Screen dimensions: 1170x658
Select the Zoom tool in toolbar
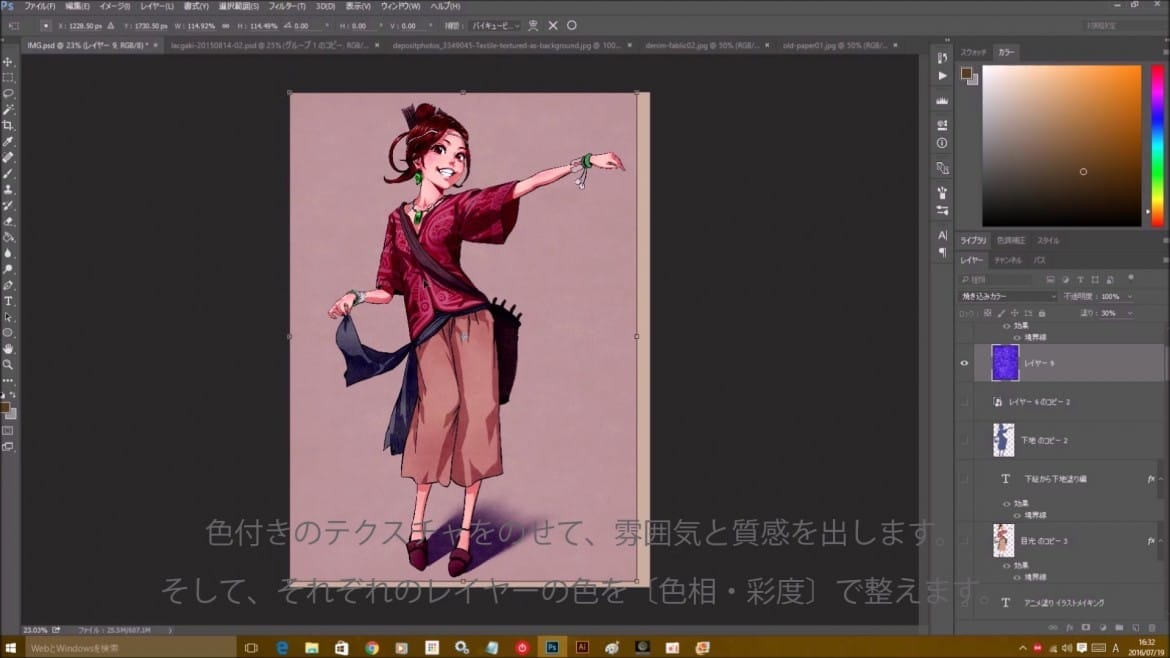[8, 365]
